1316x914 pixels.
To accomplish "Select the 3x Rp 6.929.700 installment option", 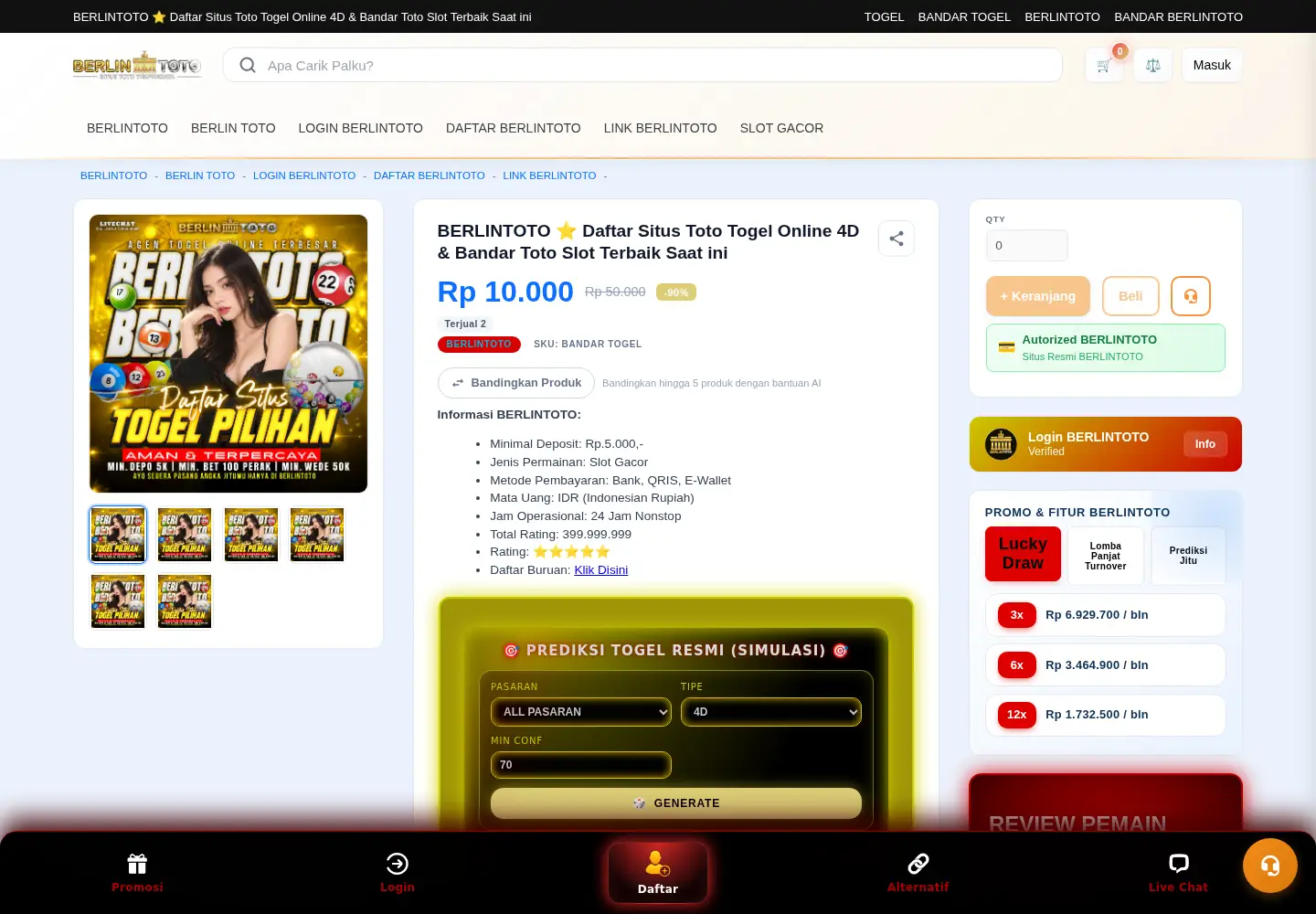I will pos(1106,615).
